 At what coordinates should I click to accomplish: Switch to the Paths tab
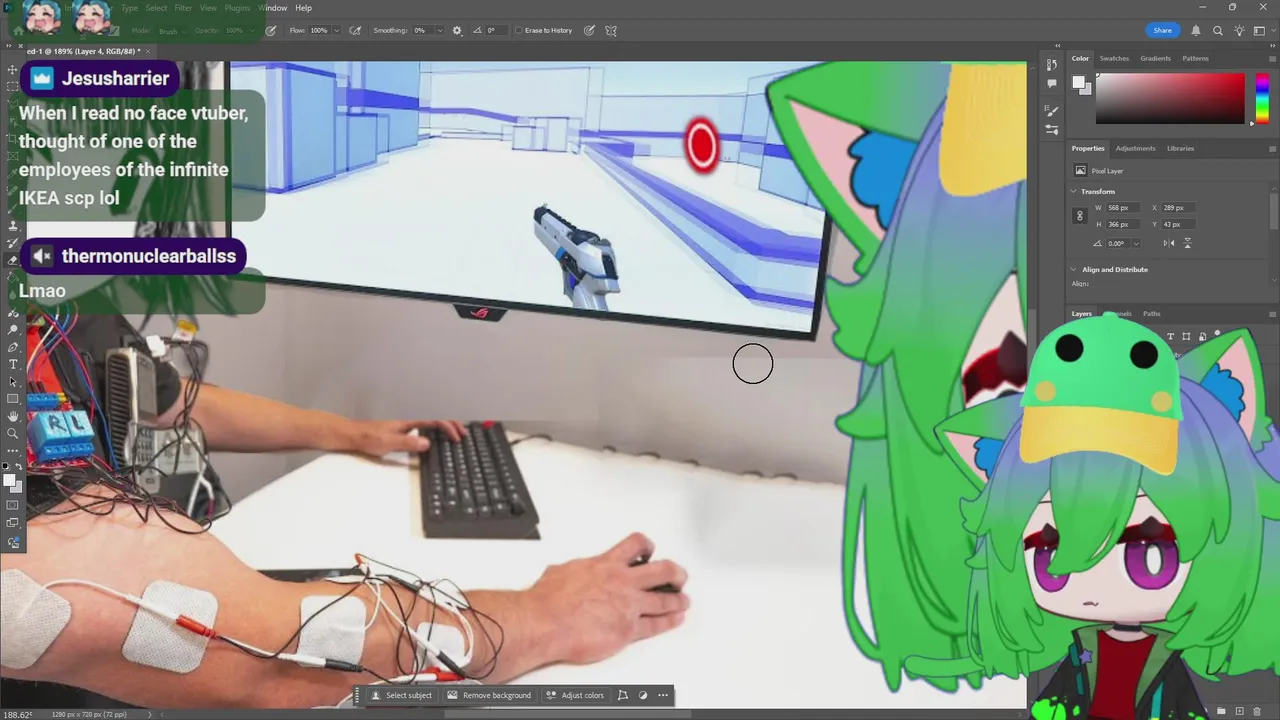[x=1152, y=313]
